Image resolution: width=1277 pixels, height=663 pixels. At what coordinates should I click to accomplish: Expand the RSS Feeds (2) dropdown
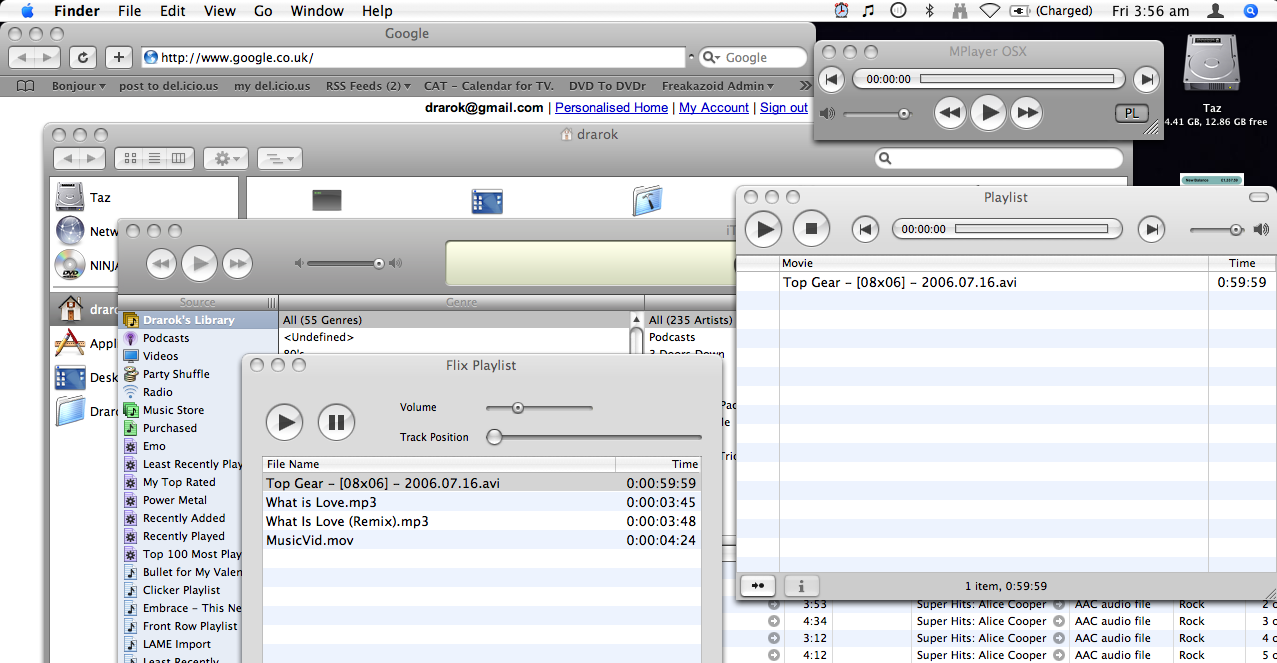coord(368,86)
